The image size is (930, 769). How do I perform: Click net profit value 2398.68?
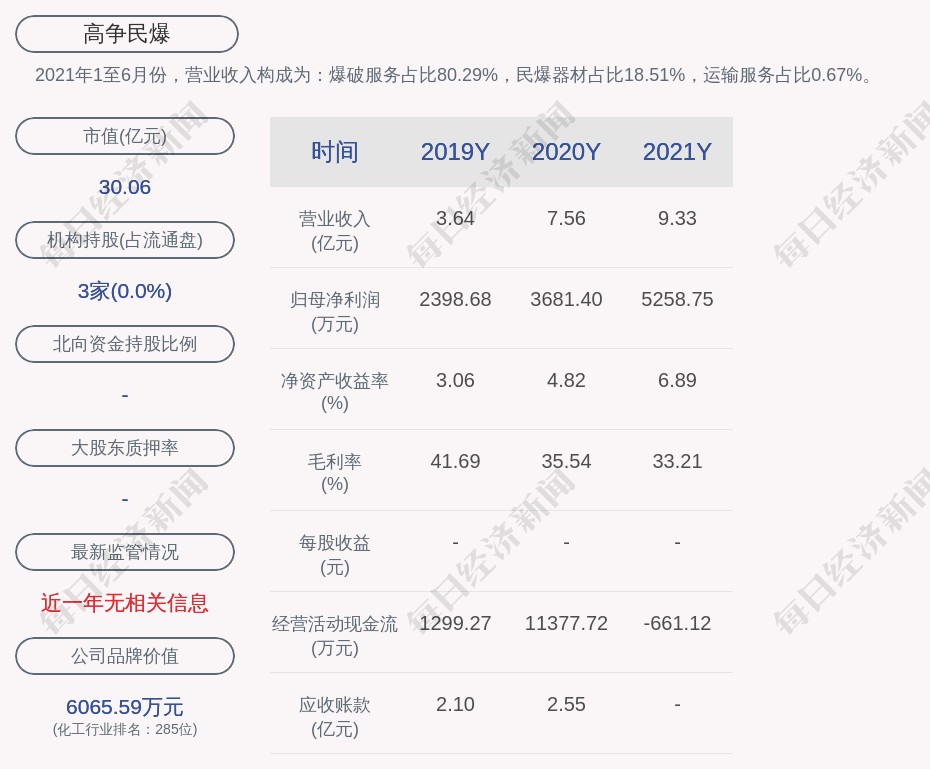pos(455,299)
